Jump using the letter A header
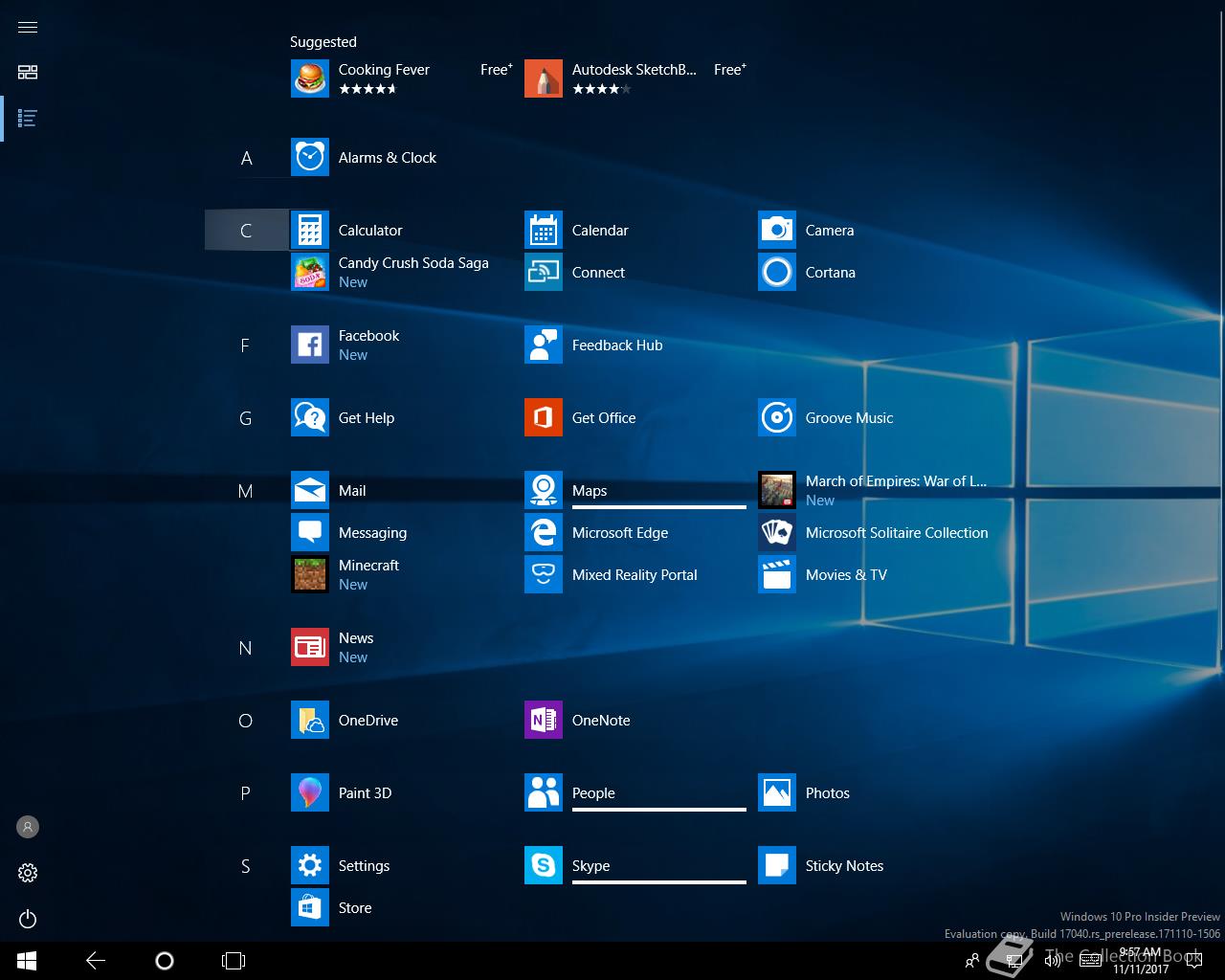This screenshot has width=1225, height=980. pos(246,158)
